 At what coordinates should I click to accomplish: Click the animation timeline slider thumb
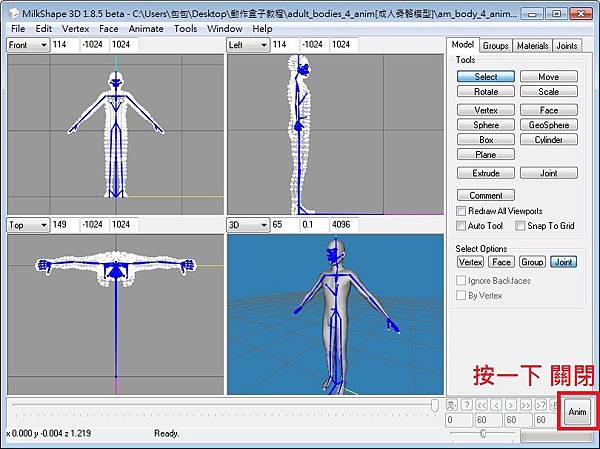tap(435, 405)
